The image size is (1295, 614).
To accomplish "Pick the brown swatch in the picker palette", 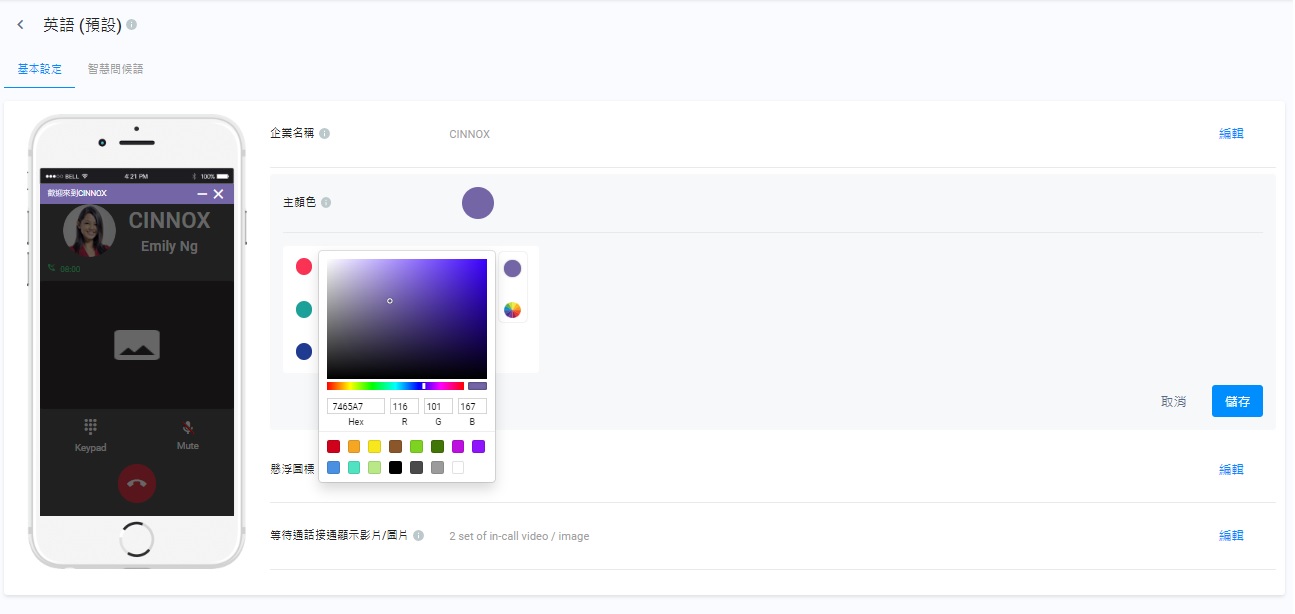I will (395, 447).
